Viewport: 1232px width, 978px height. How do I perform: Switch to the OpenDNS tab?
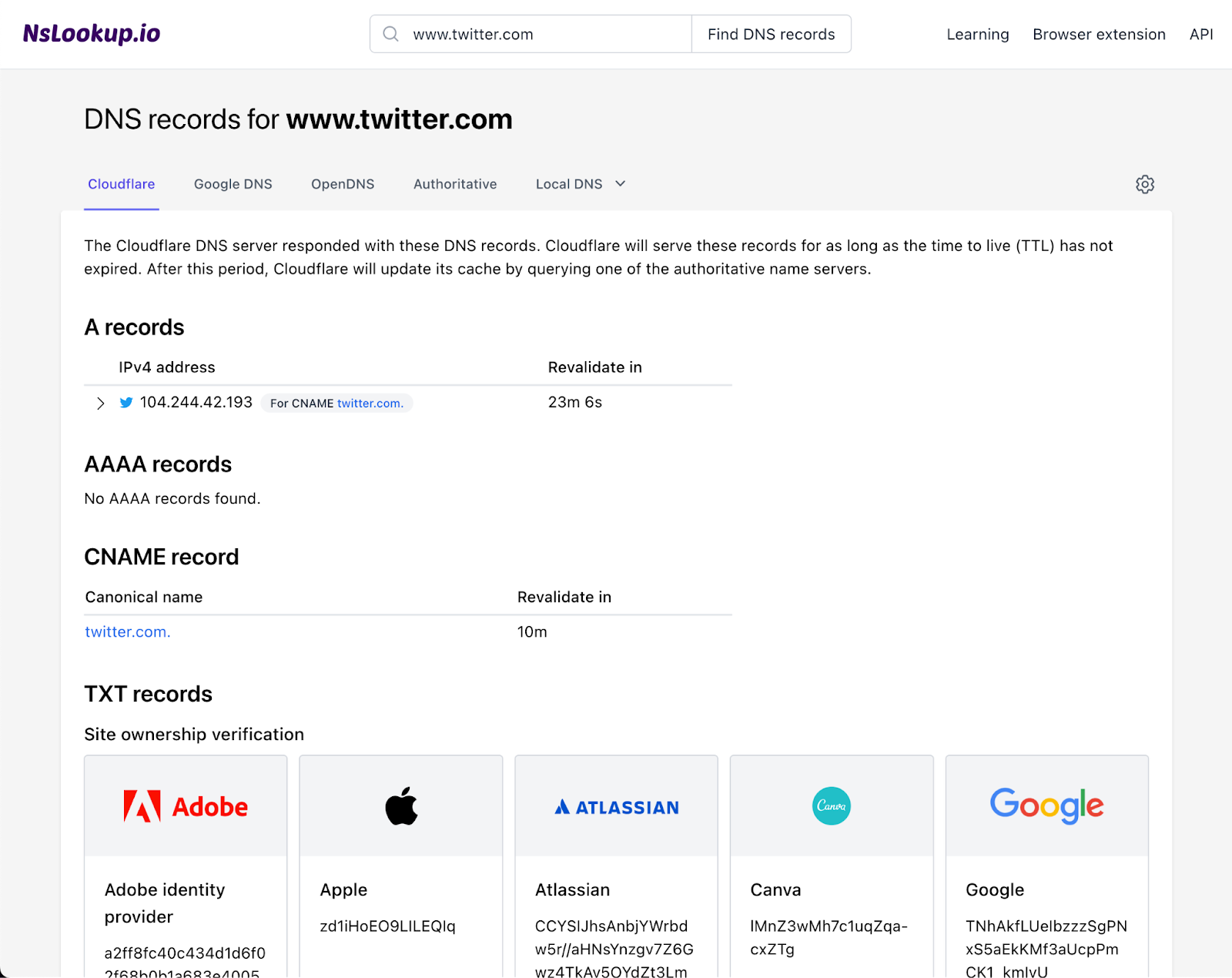343,184
